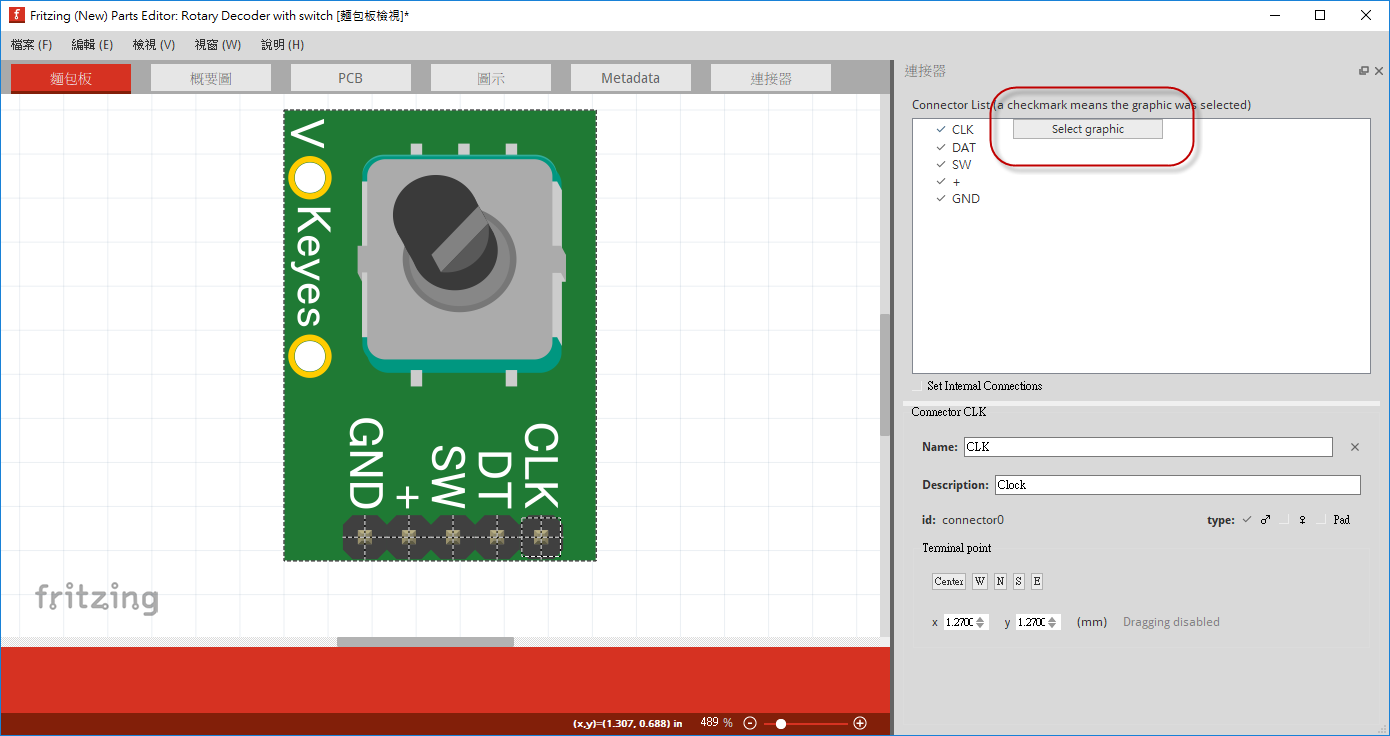The width and height of the screenshot is (1390, 736).
Task: Toggle the checkmark beside DAT connector
Action: (x=940, y=147)
